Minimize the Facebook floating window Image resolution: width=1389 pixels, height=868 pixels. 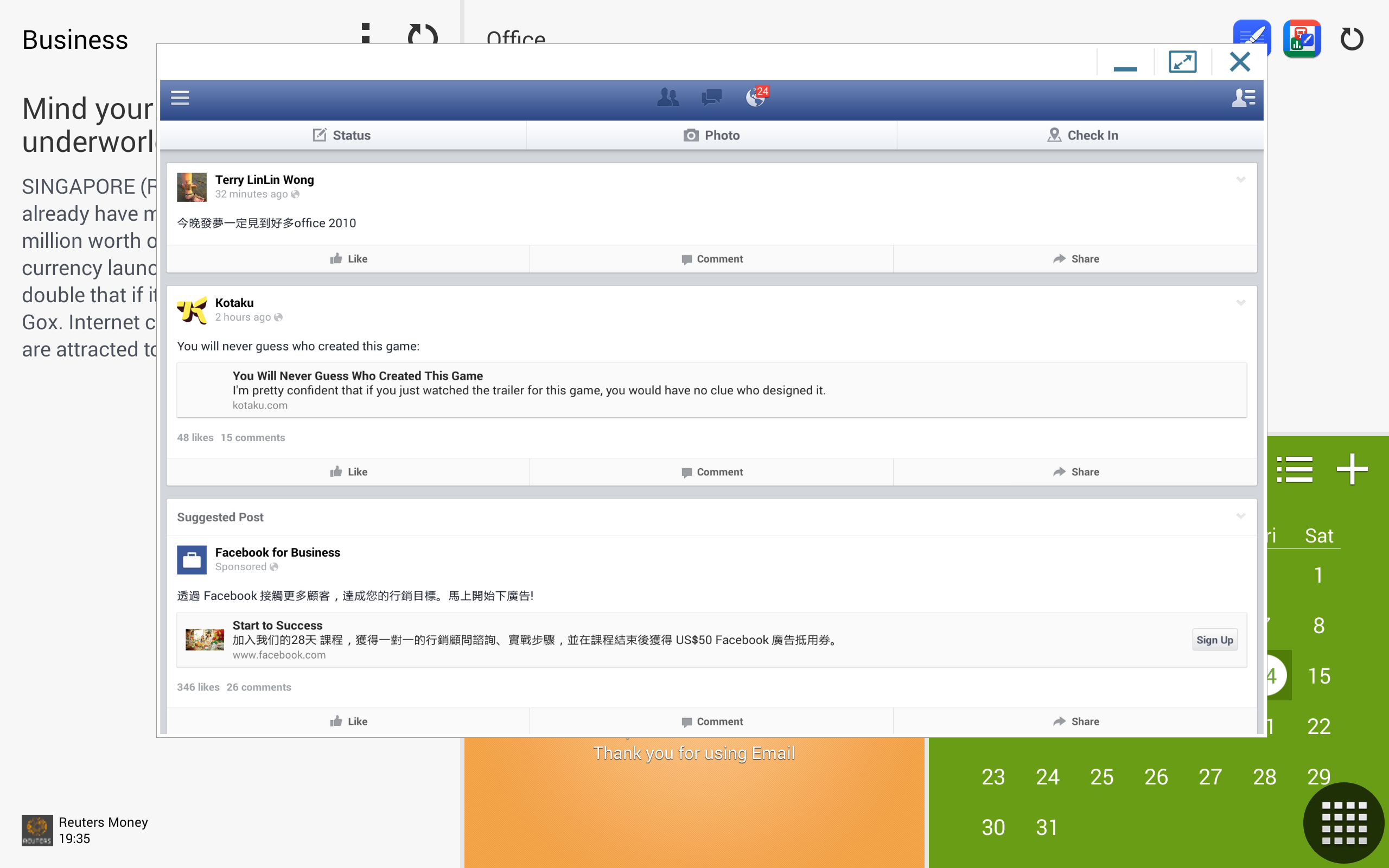[1125, 62]
